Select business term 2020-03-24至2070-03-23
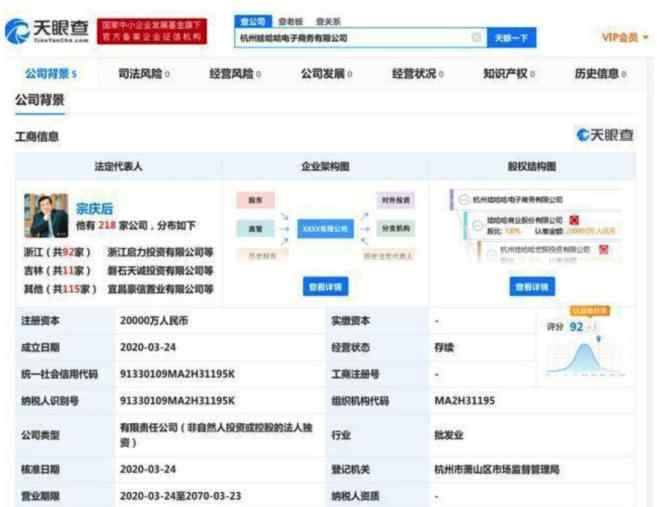Image resolution: width=660 pixels, height=507 pixels. point(180,496)
